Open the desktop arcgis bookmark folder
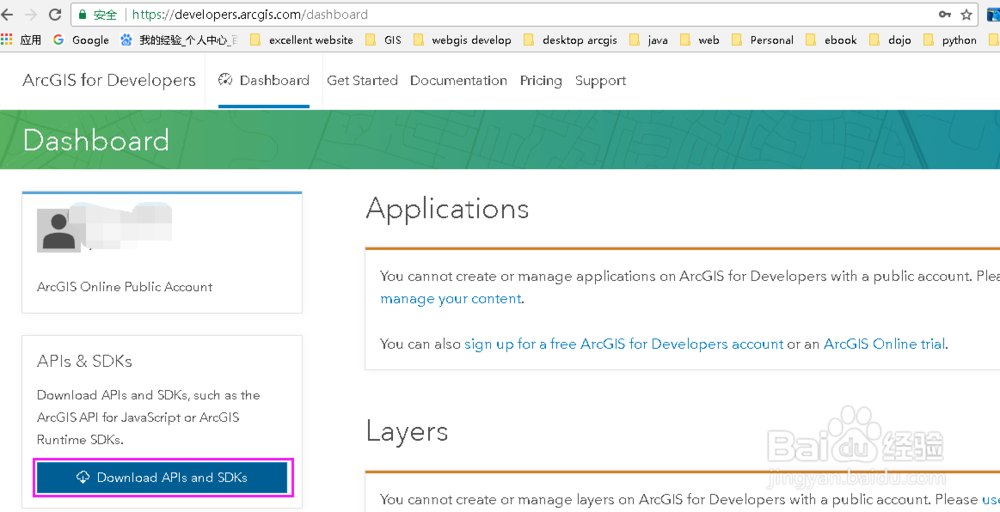 tap(570, 40)
